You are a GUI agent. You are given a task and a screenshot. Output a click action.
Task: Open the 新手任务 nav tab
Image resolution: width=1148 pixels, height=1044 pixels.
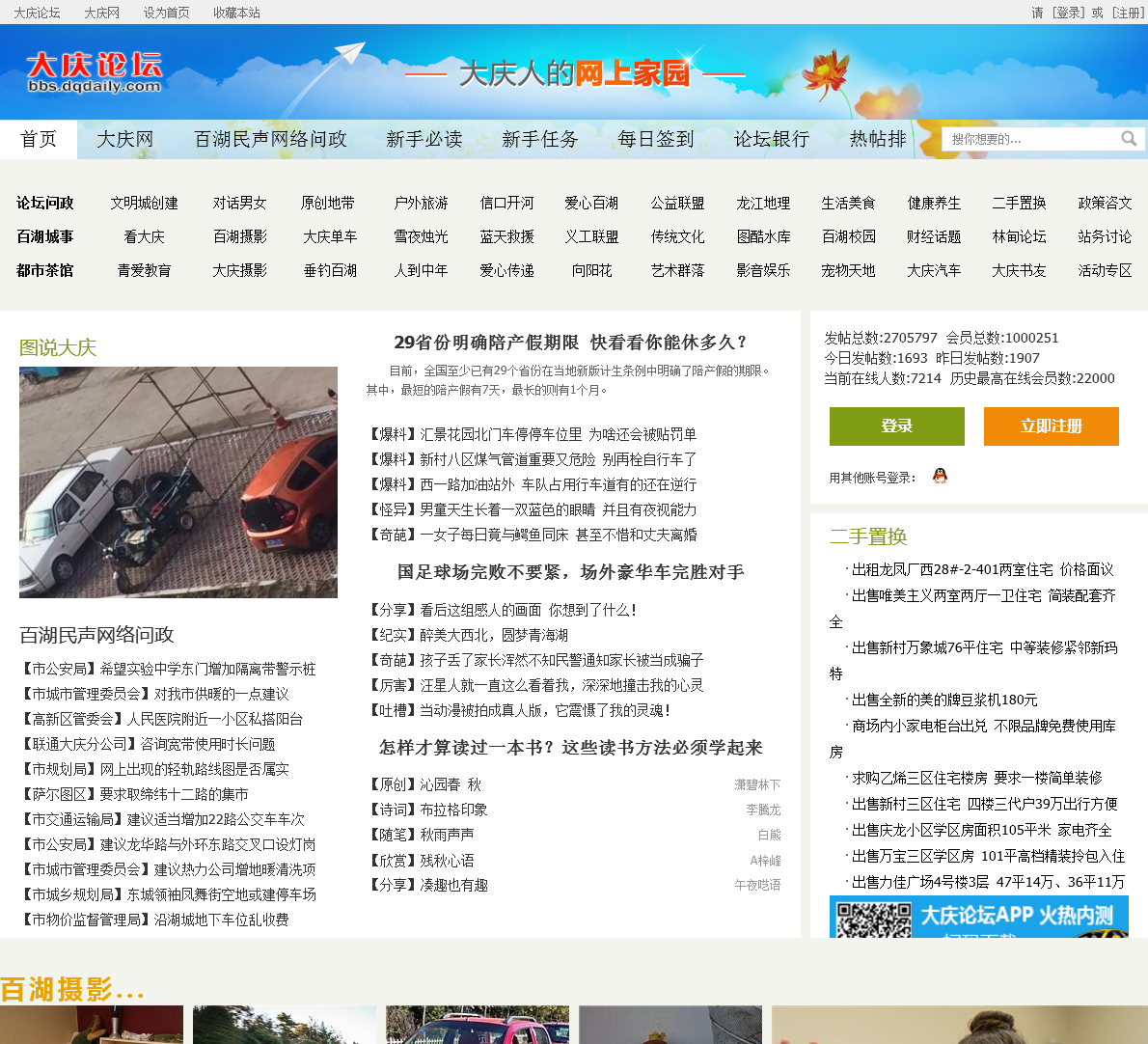click(x=539, y=139)
